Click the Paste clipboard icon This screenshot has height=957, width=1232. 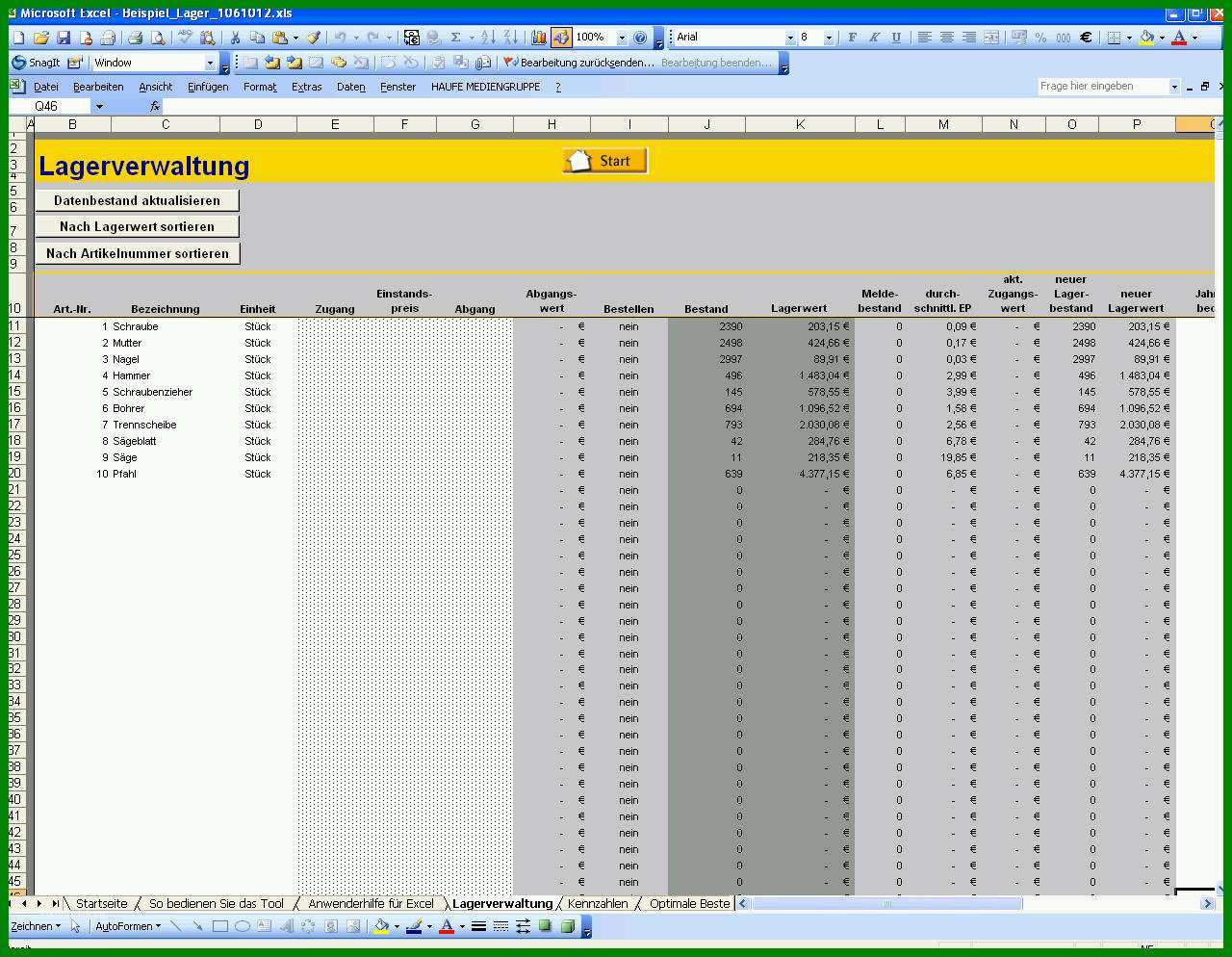pos(279,38)
